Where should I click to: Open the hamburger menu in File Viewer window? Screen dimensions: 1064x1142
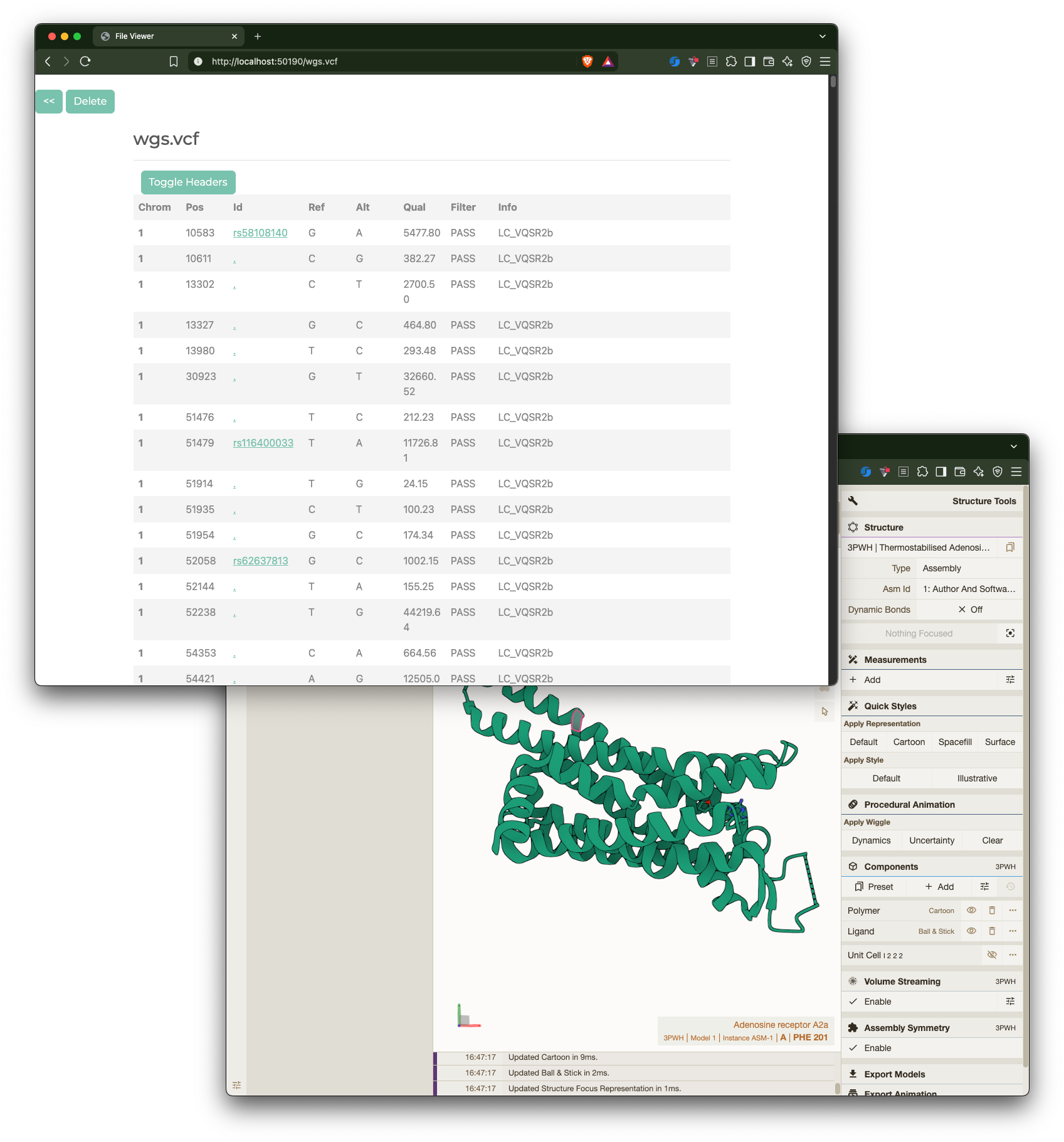[x=825, y=61]
